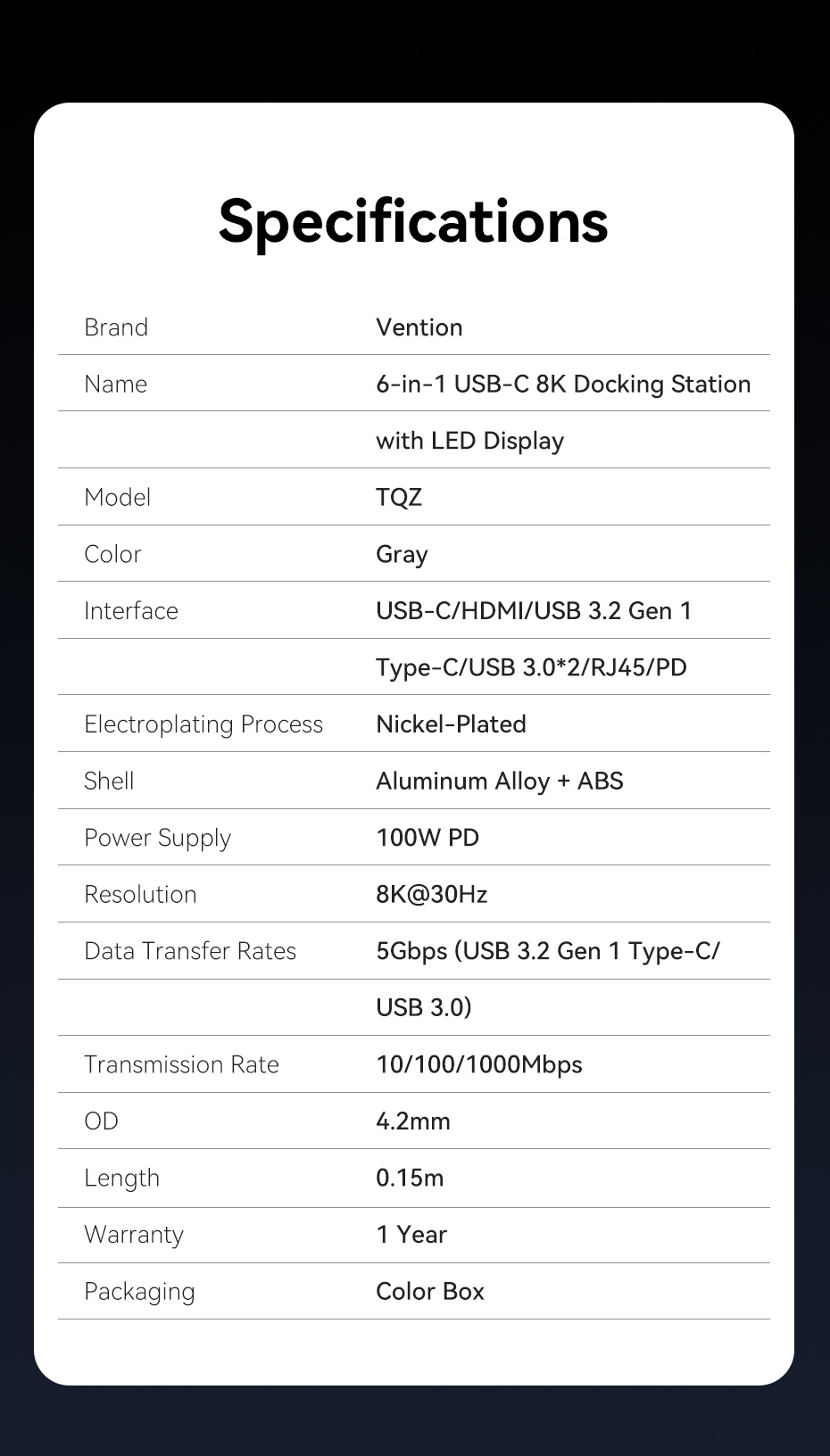Select the 8K@30Hz resolution value

pyautogui.click(x=431, y=895)
